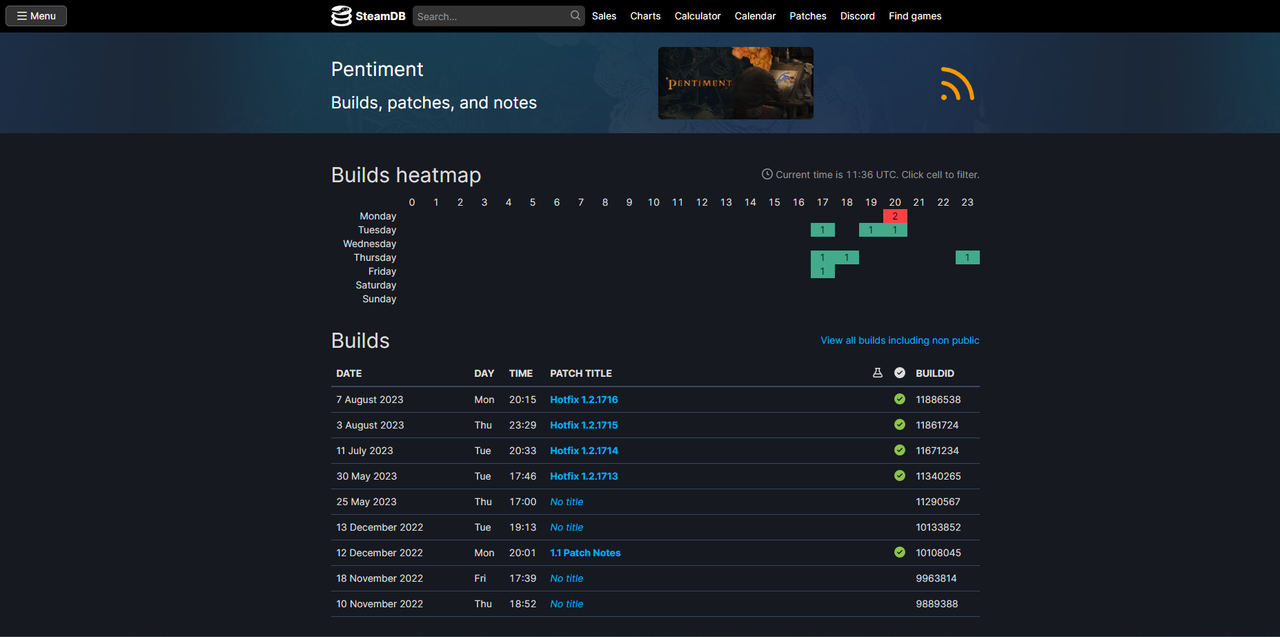The height and width of the screenshot is (637, 1280).
Task: Open Hotfix 1.2.1714 patch notes
Action: (x=584, y=450)
